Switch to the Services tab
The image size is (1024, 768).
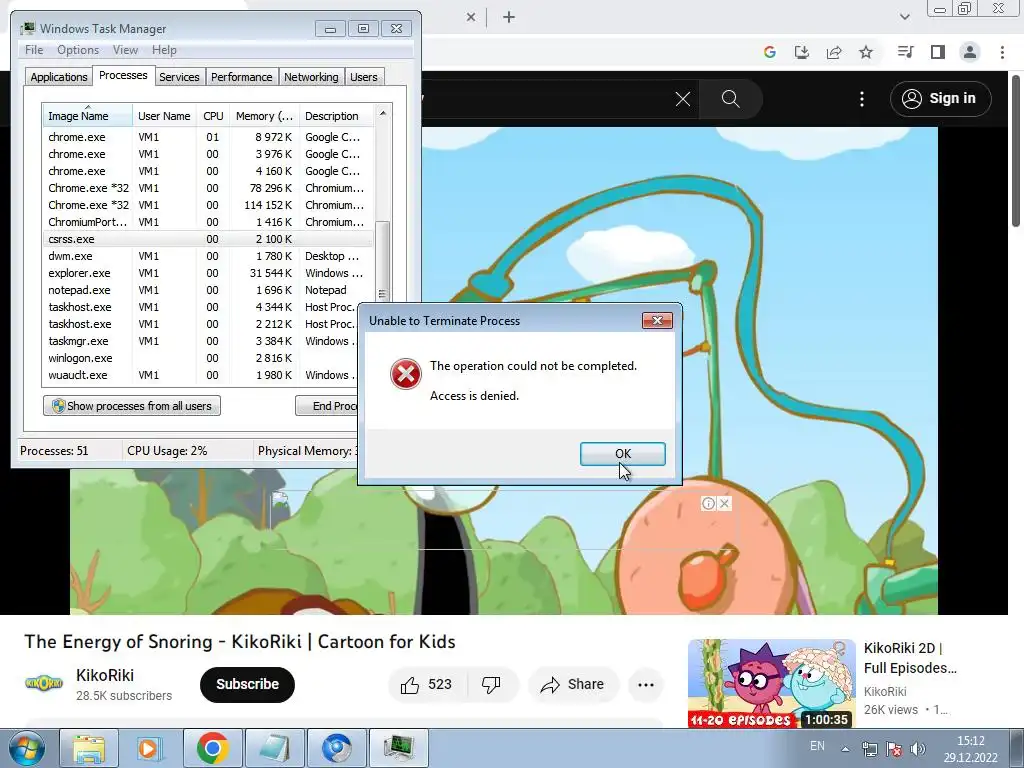tap(179, 76)
